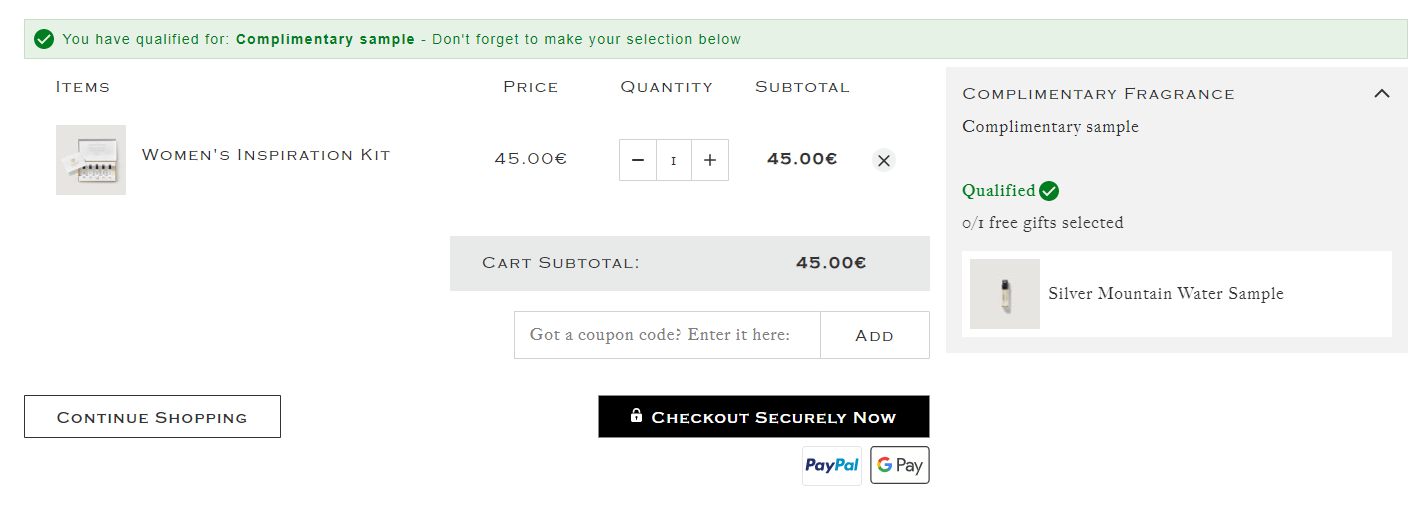The height and width of the screenshot is (512, 1426).
Task: Pay with the PayPal button
Action: [832, 465]
